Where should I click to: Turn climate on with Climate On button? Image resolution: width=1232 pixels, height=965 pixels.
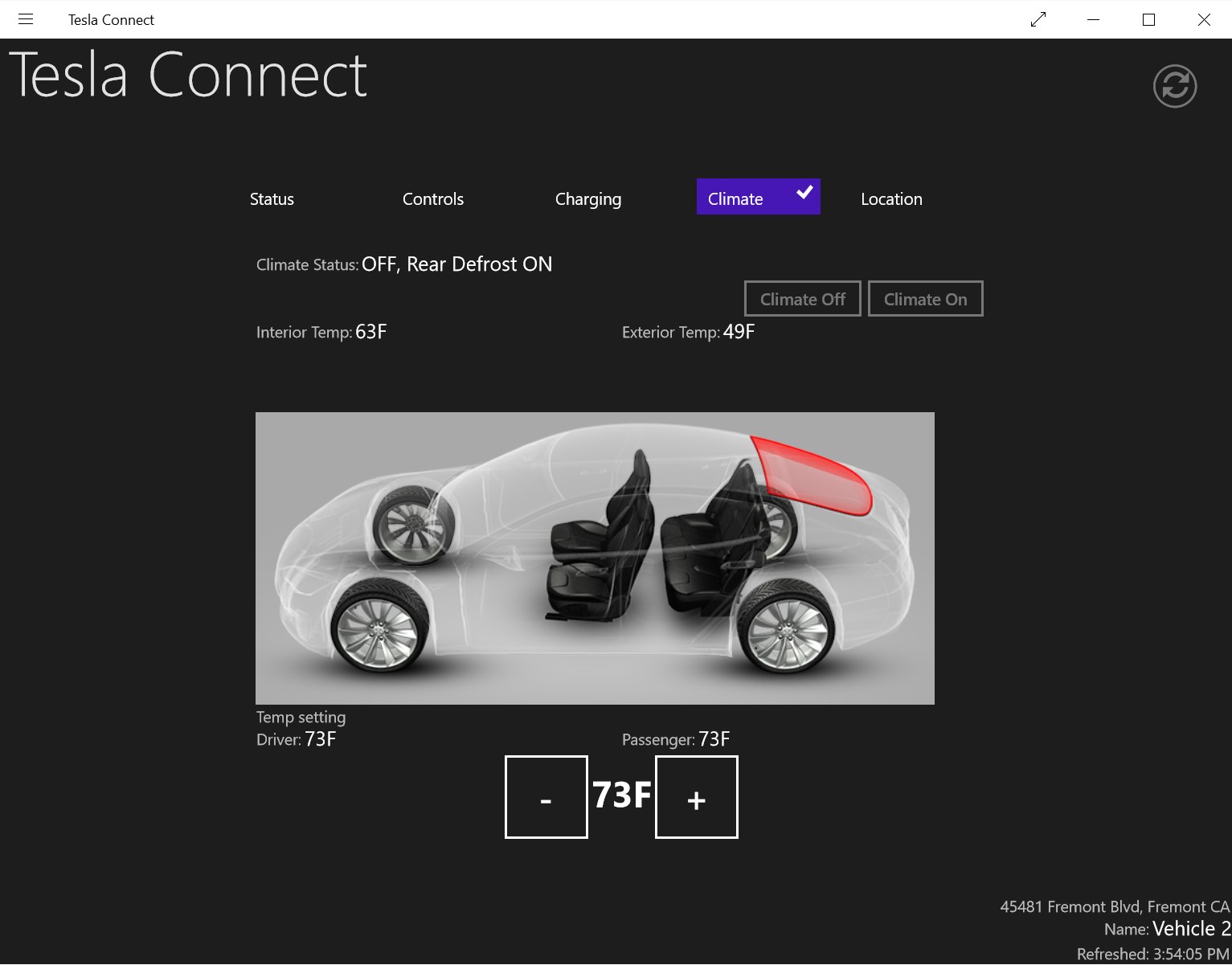[926, 299]
